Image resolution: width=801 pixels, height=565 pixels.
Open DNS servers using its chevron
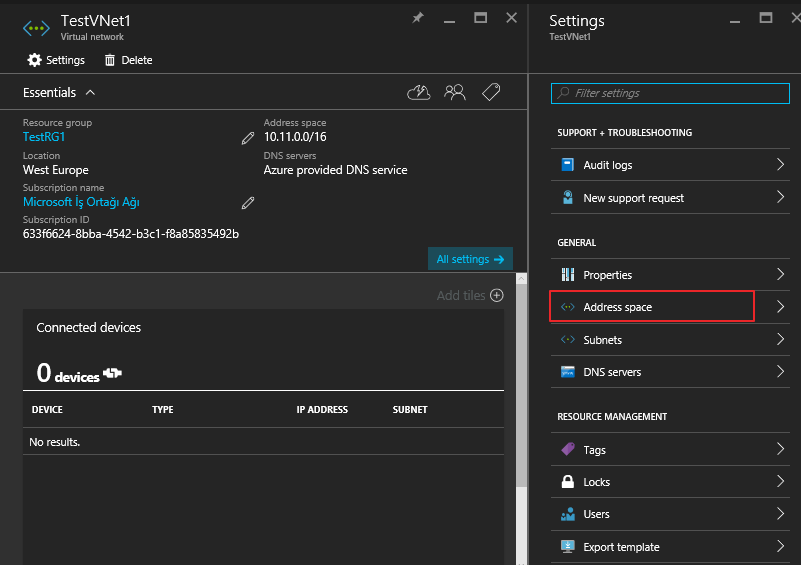click(780, 372)
